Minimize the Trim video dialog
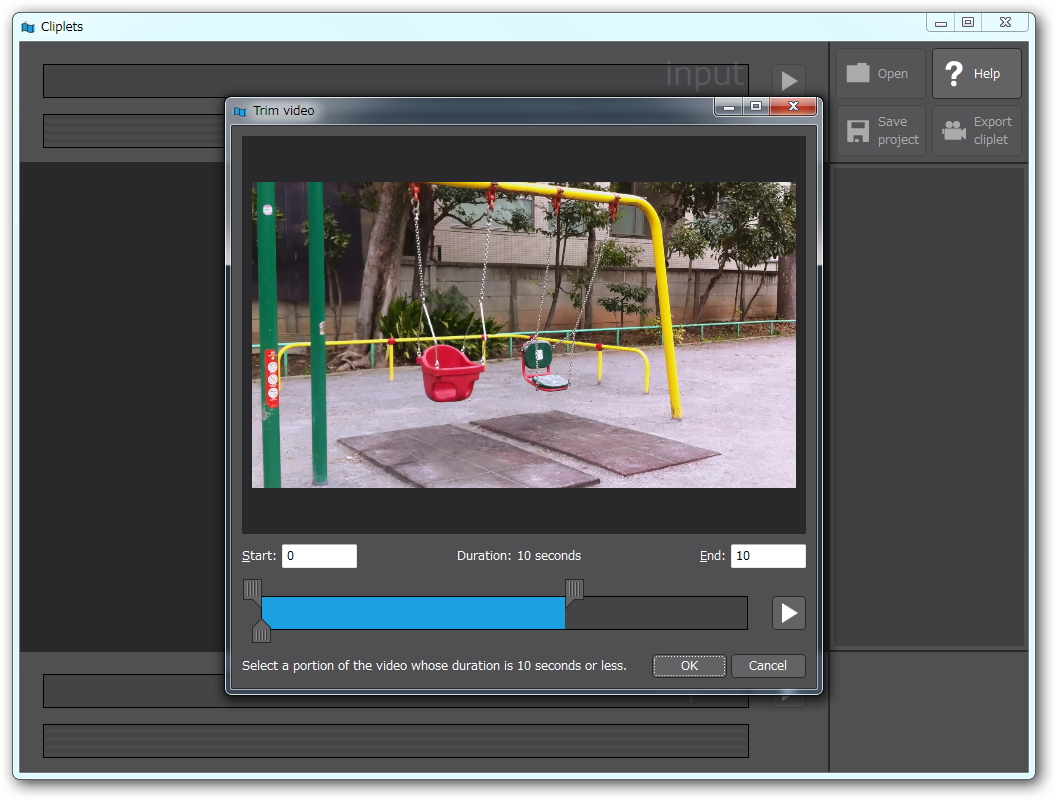 pyautogui.click(x=729, y=106)
